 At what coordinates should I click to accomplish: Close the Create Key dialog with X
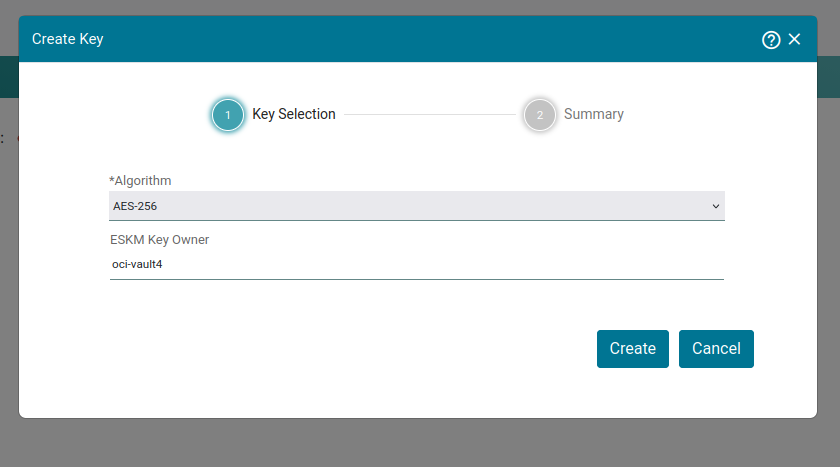[x=794, y=39]
